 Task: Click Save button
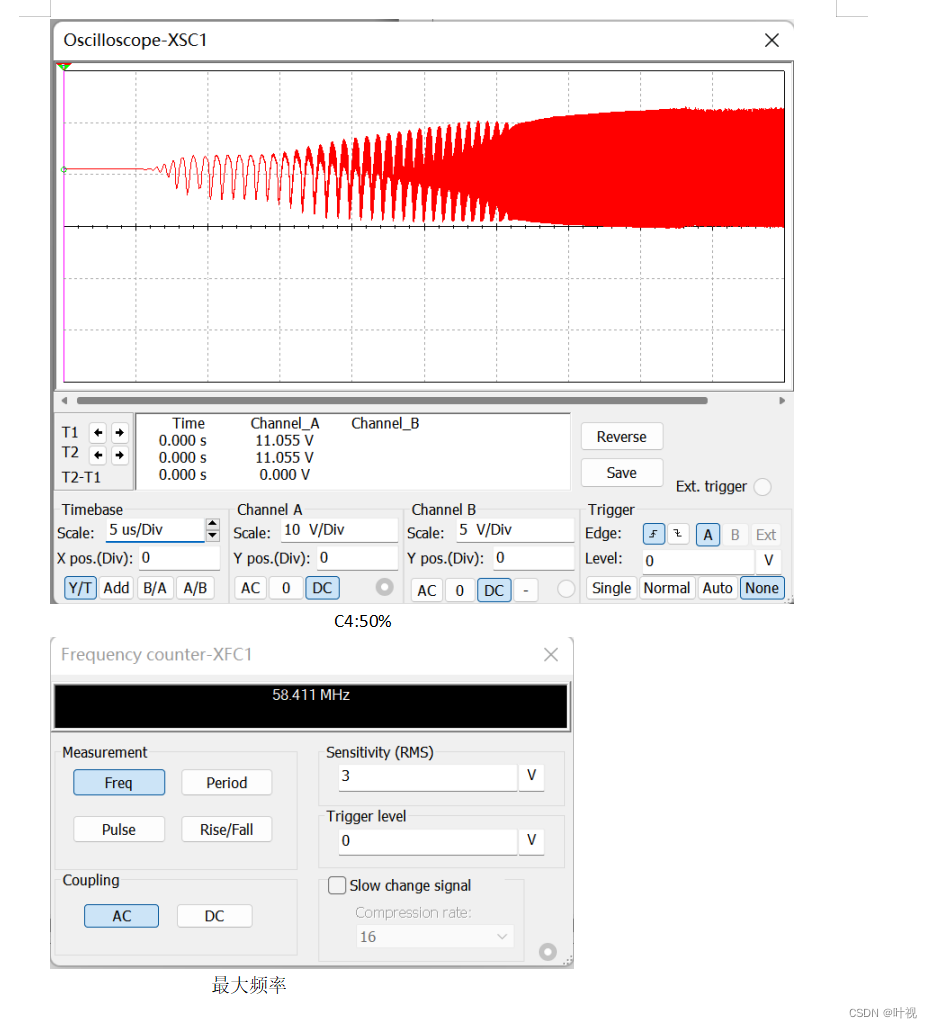[x=621, y=473]
